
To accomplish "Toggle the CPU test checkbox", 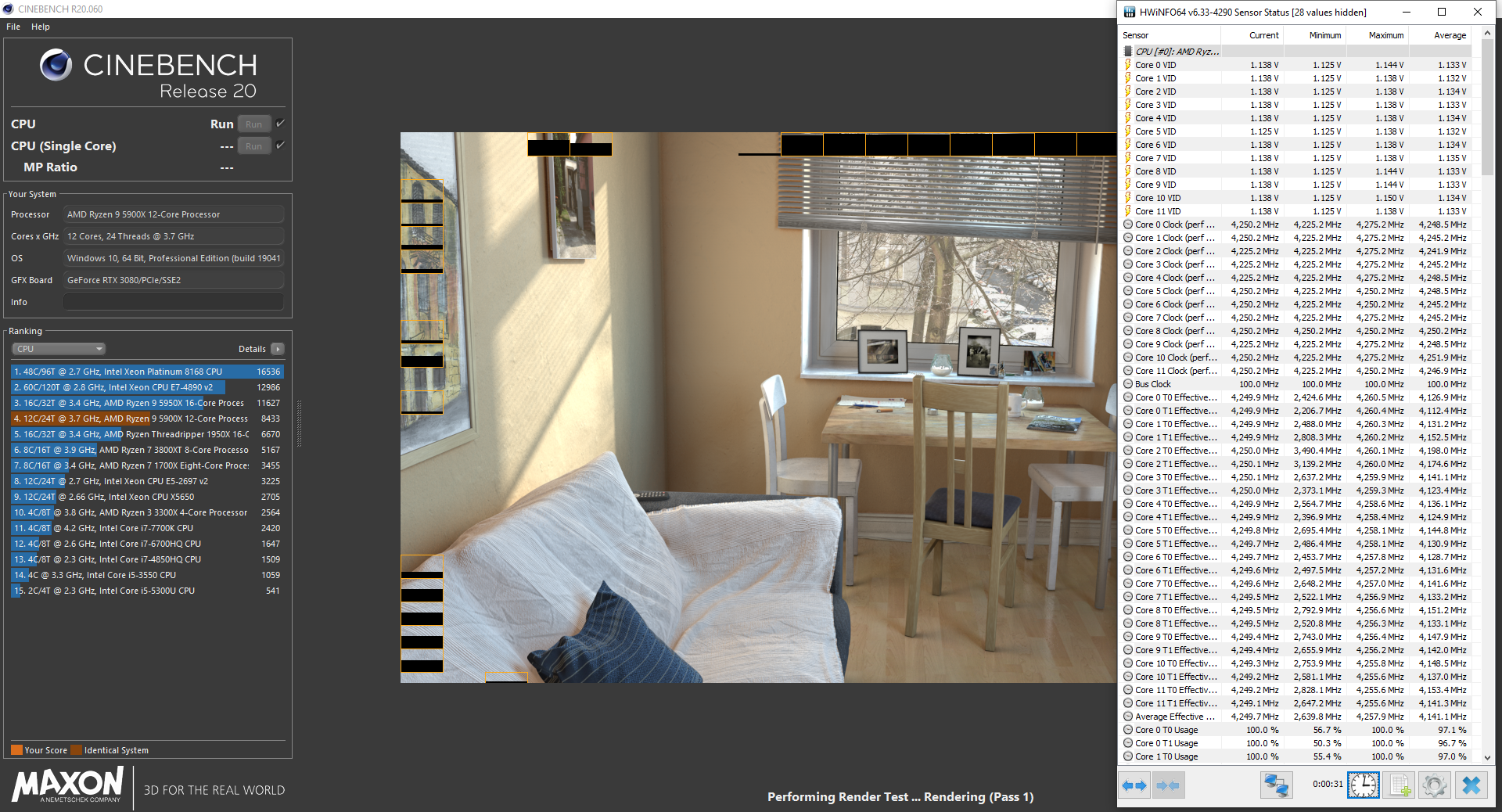I will pos(280,124).
